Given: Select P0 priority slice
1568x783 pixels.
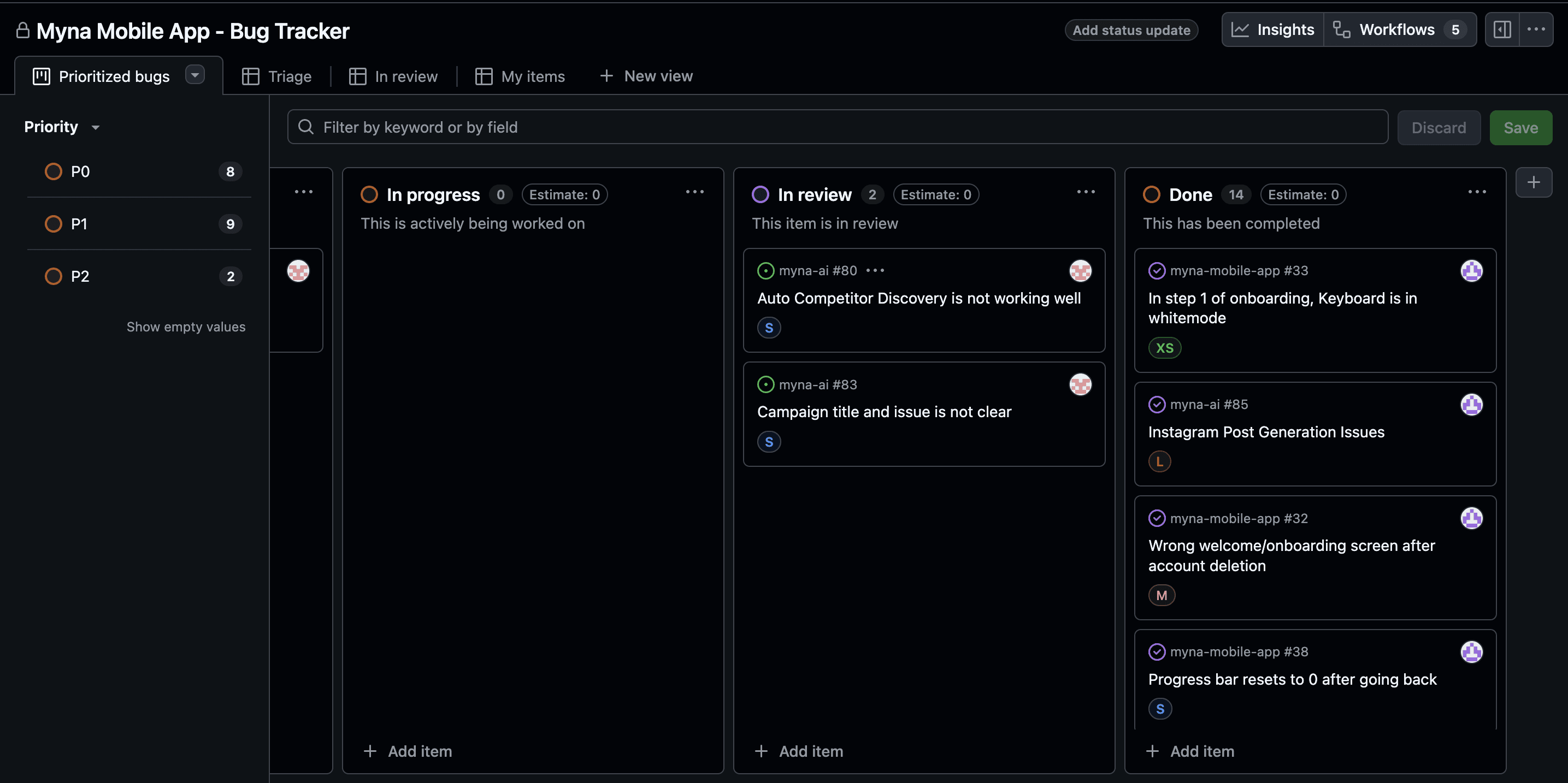Looking at the screenshot, I should point(79,171).
